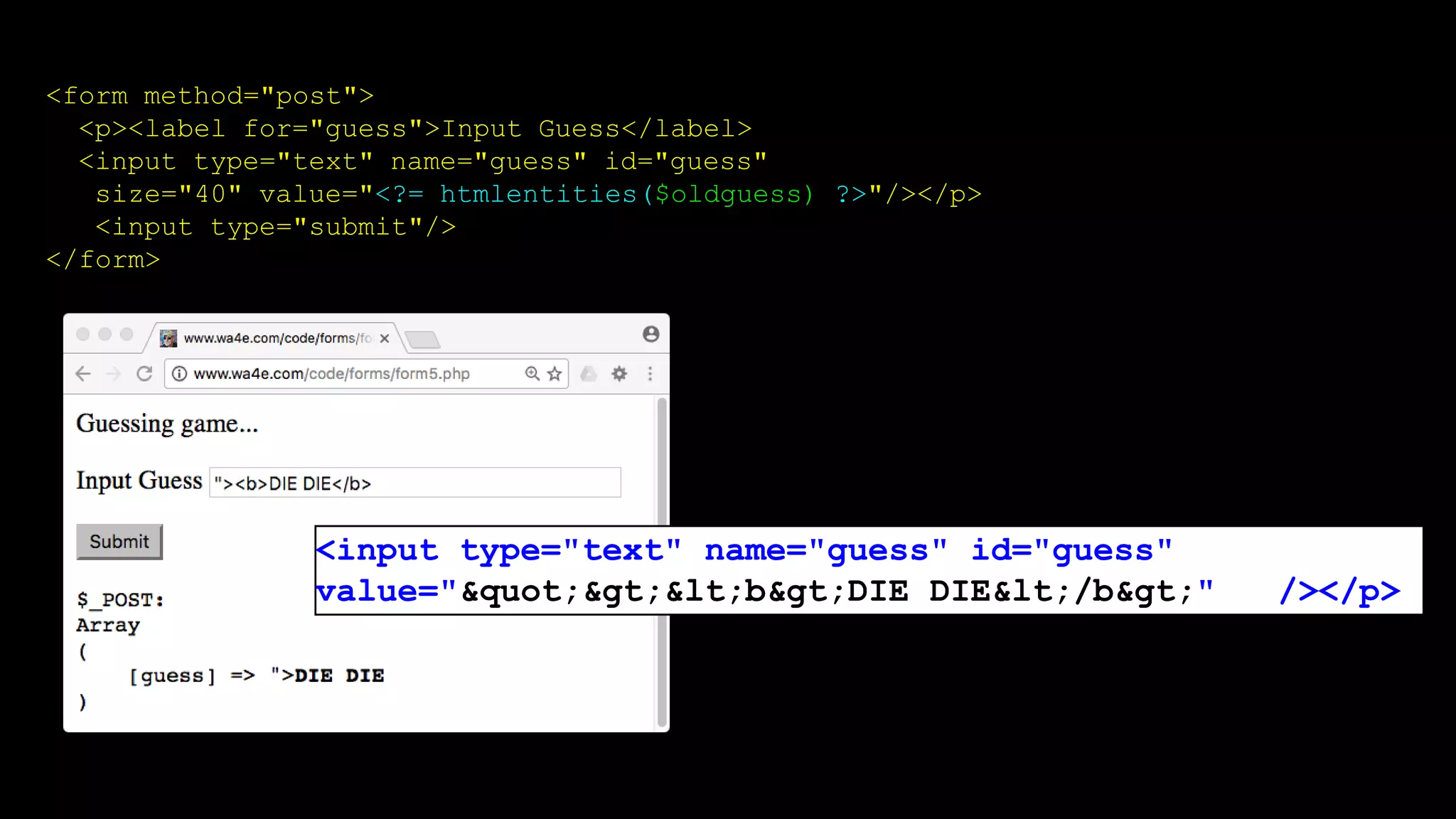Click the 'Input Guess' label
Screen dimensions: 1456x819
coord(139,481)
